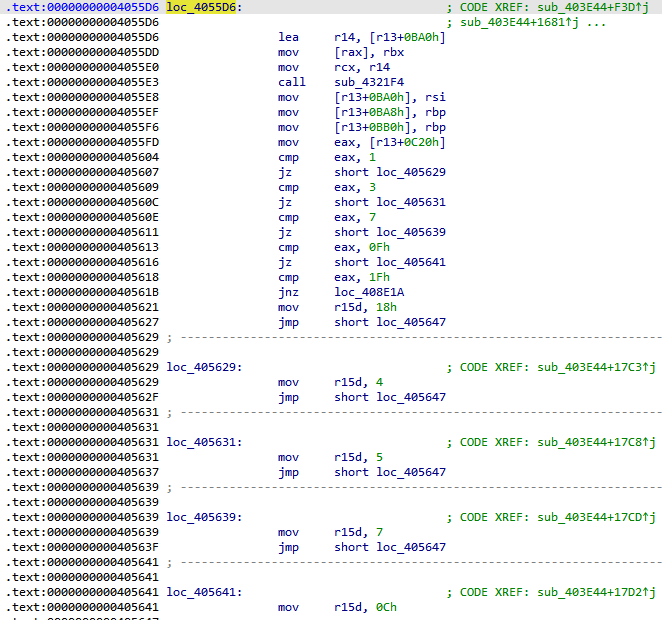Click the 18h value in mov r15d

pos(386,307)
